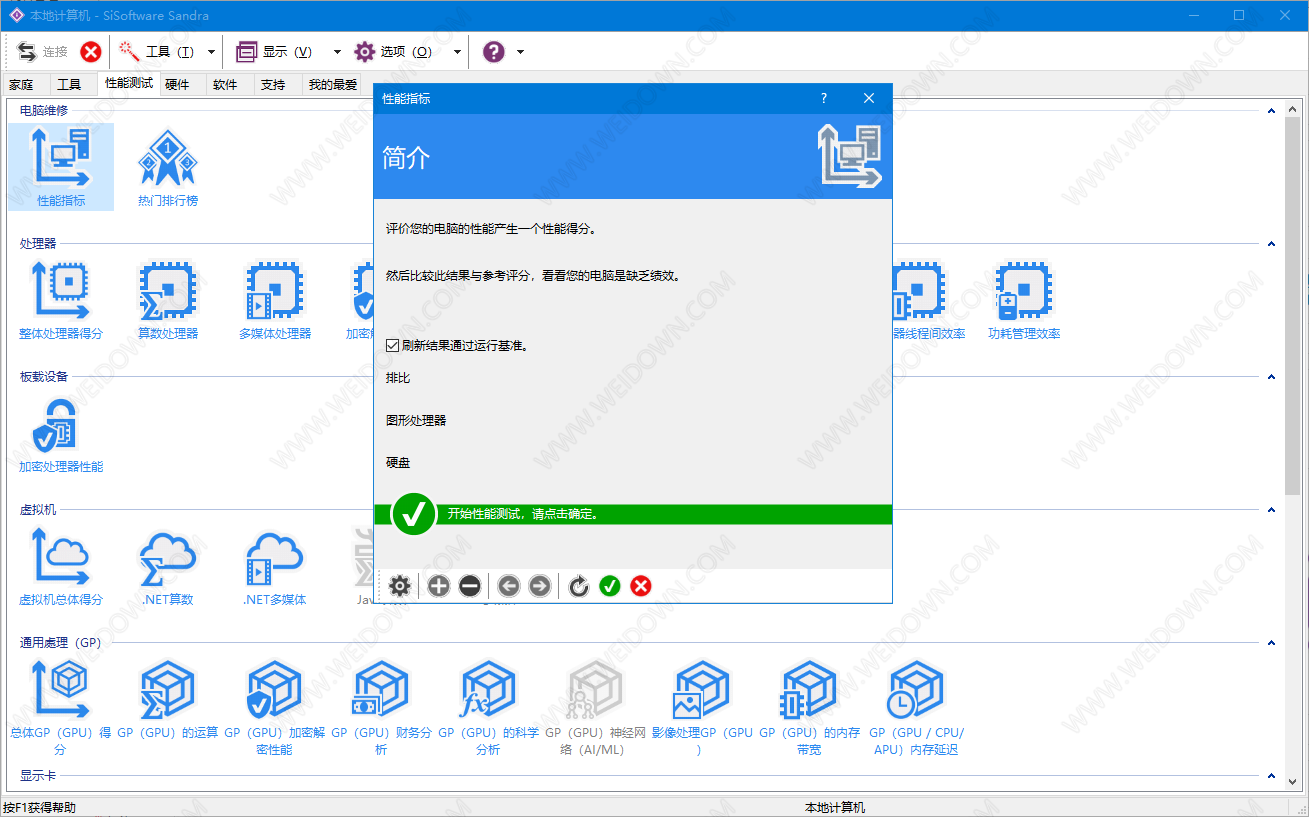Collapse the 处理器 section
The image size is (1309, 817).
(1272, 243)
